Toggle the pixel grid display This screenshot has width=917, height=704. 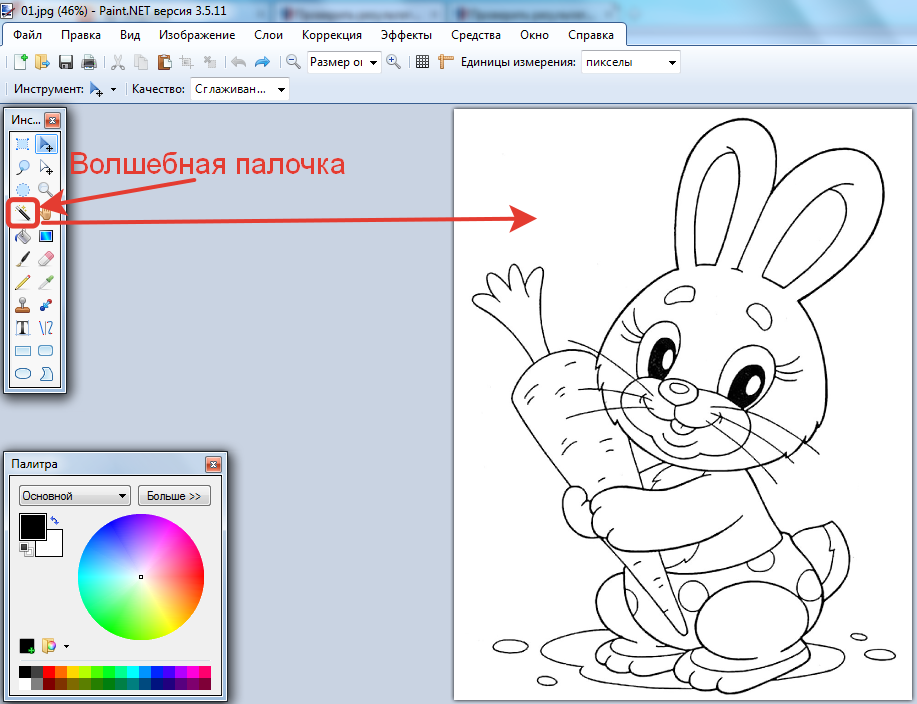(x=422, y=62)
